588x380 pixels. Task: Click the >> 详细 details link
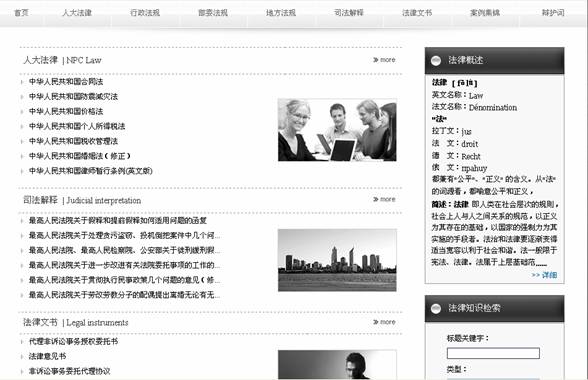544,275
